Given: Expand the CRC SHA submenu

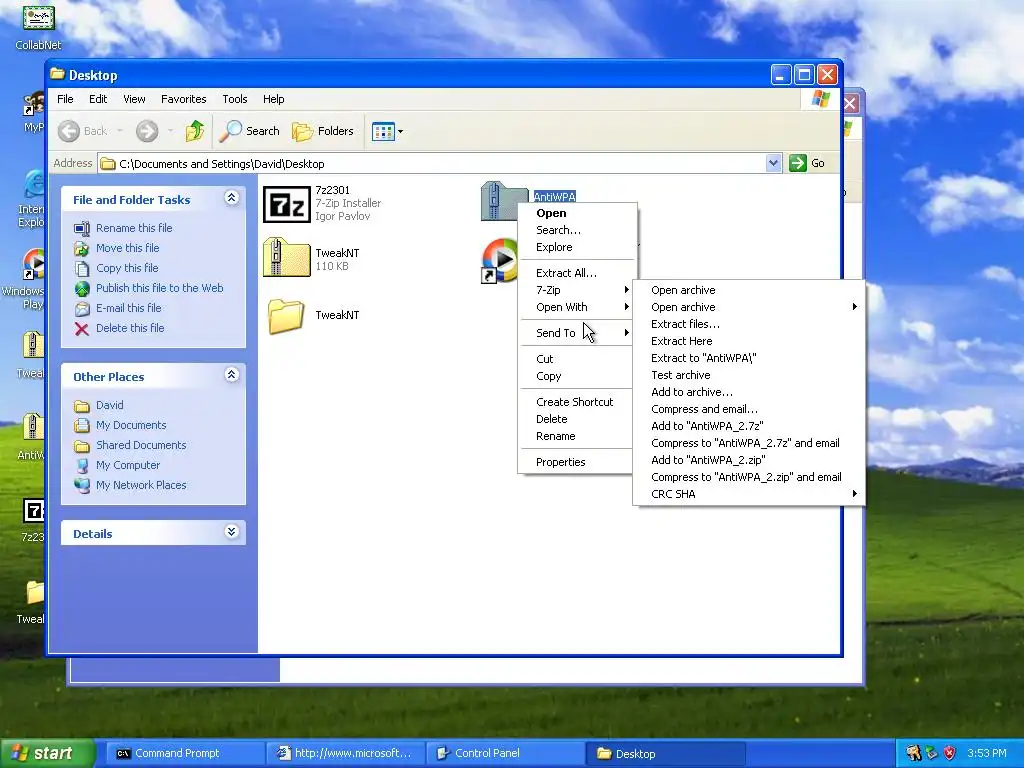Looking at the screenshot, I should tap(749, 494).
